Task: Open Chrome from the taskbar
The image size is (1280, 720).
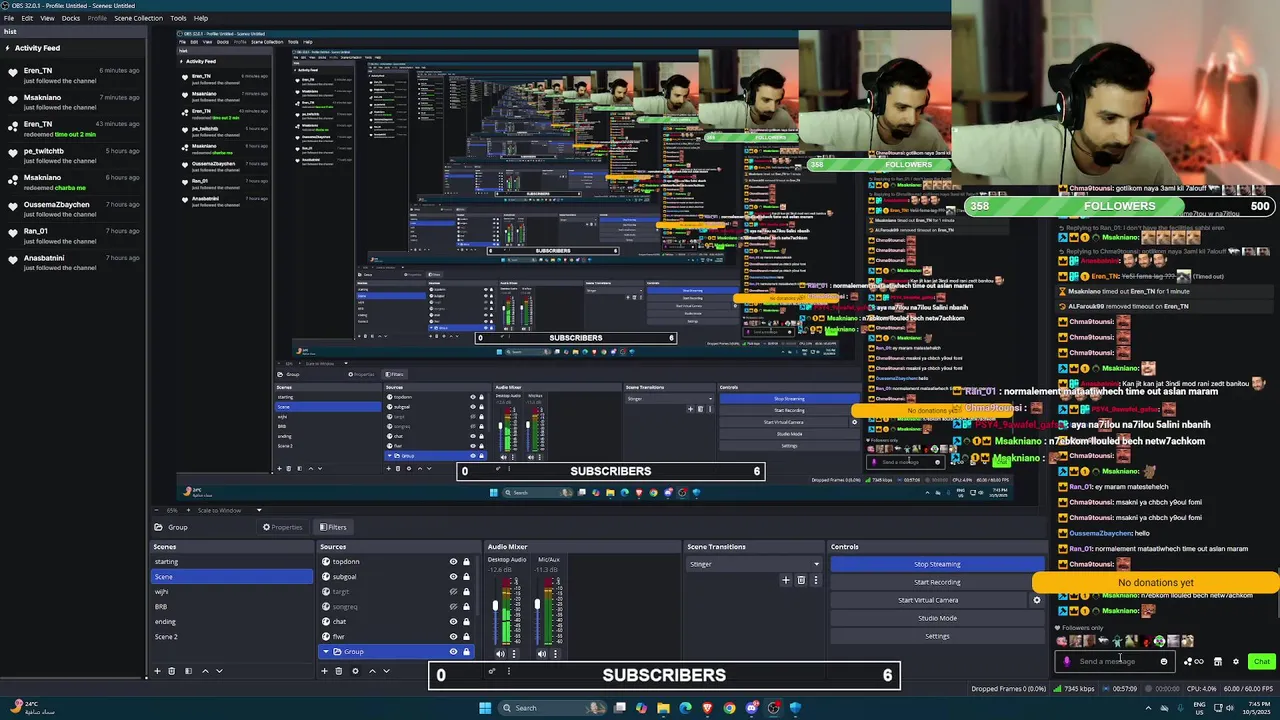Action: (729, 708)
